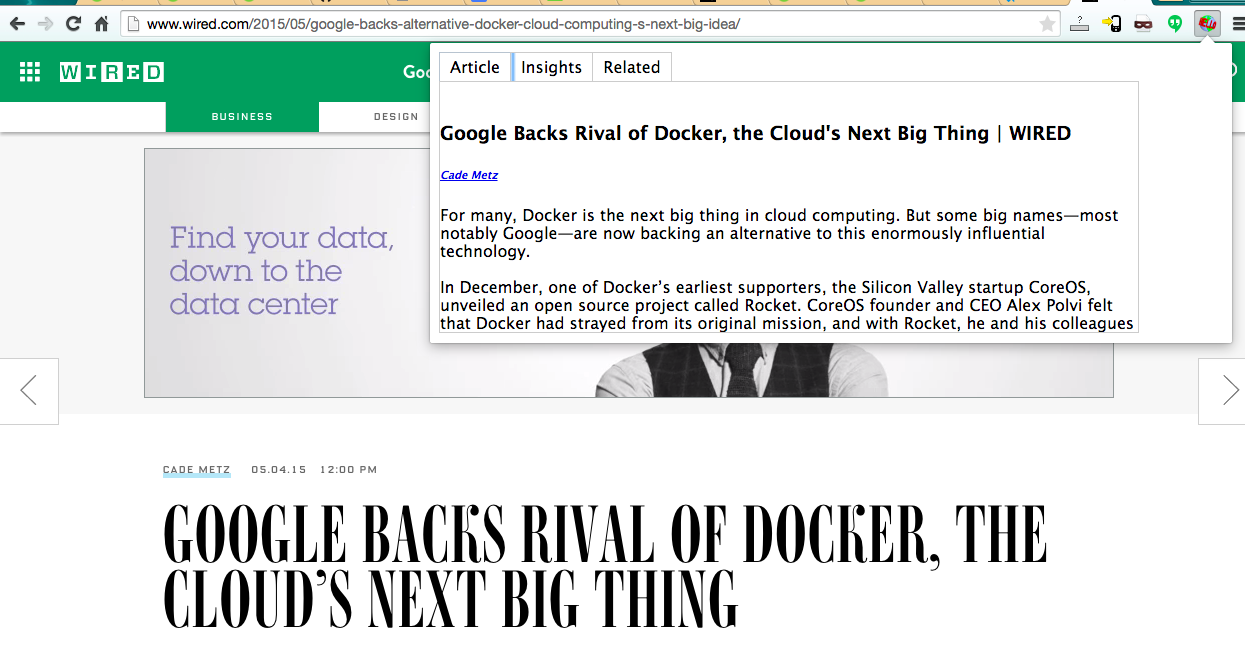Screen dimensions: 1245x653
Task: Click the popup article title
Action: [755, 133]
